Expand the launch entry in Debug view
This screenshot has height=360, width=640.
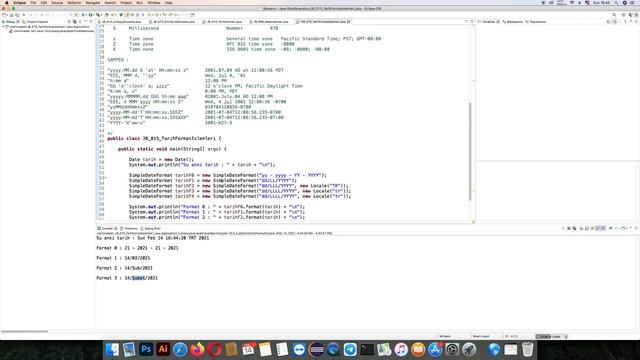point(4,27)
